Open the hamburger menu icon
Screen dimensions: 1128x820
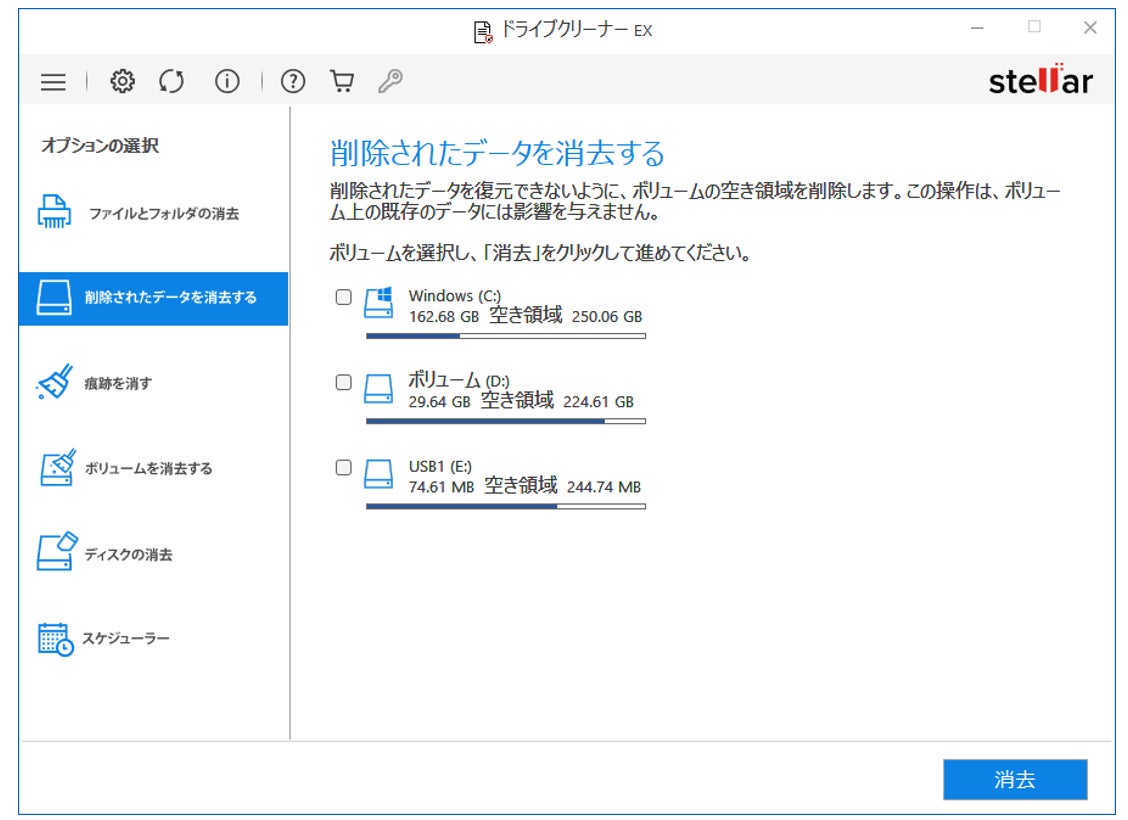point(53,81)
